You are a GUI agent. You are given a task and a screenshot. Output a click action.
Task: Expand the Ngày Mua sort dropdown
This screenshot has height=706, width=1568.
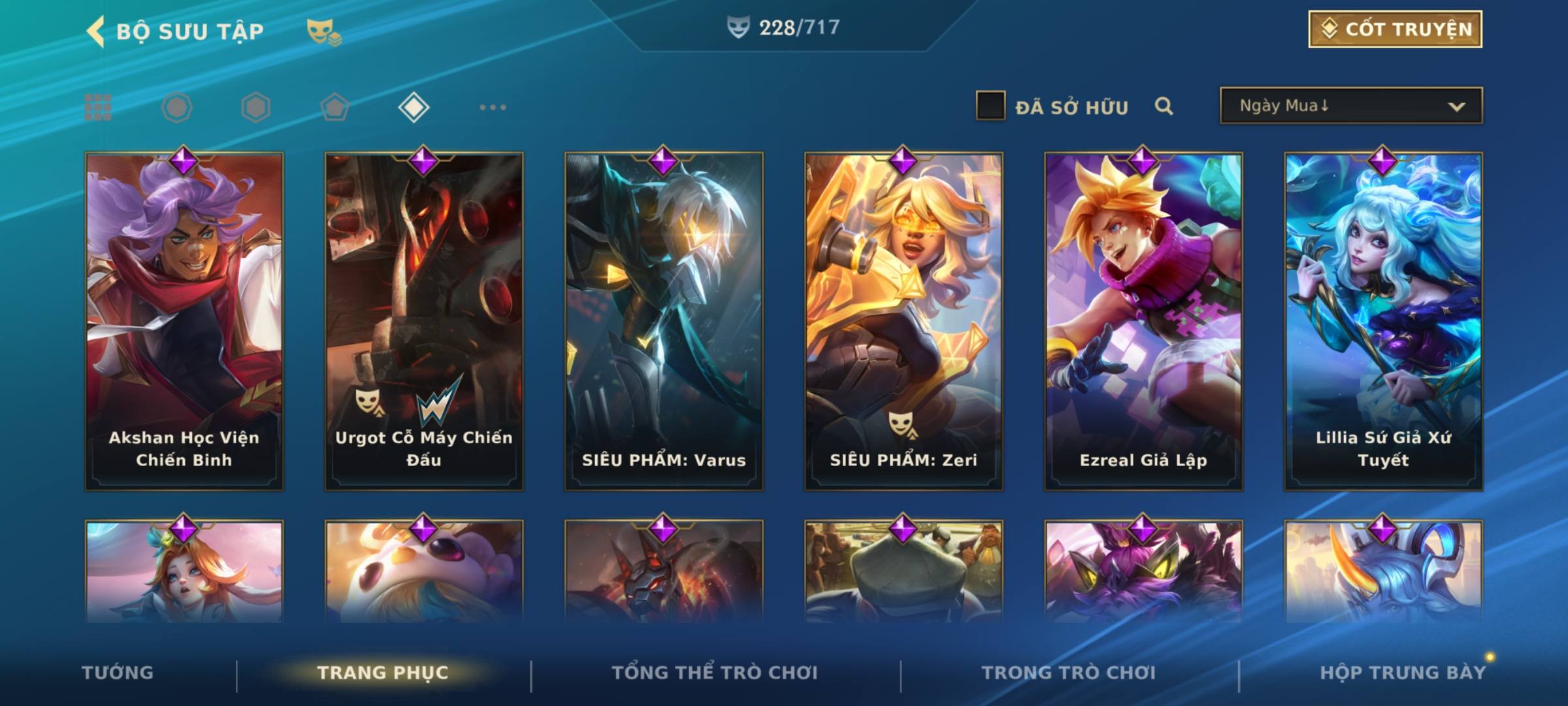[x=1351, y=105]
